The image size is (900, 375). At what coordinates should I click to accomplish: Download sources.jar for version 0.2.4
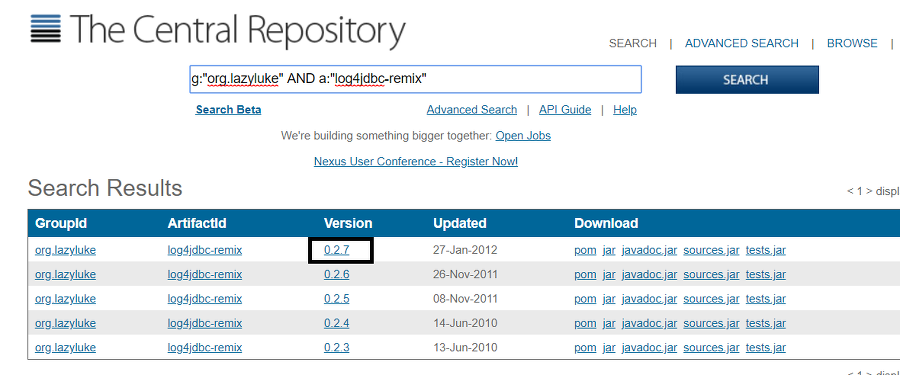coord(711,323)
